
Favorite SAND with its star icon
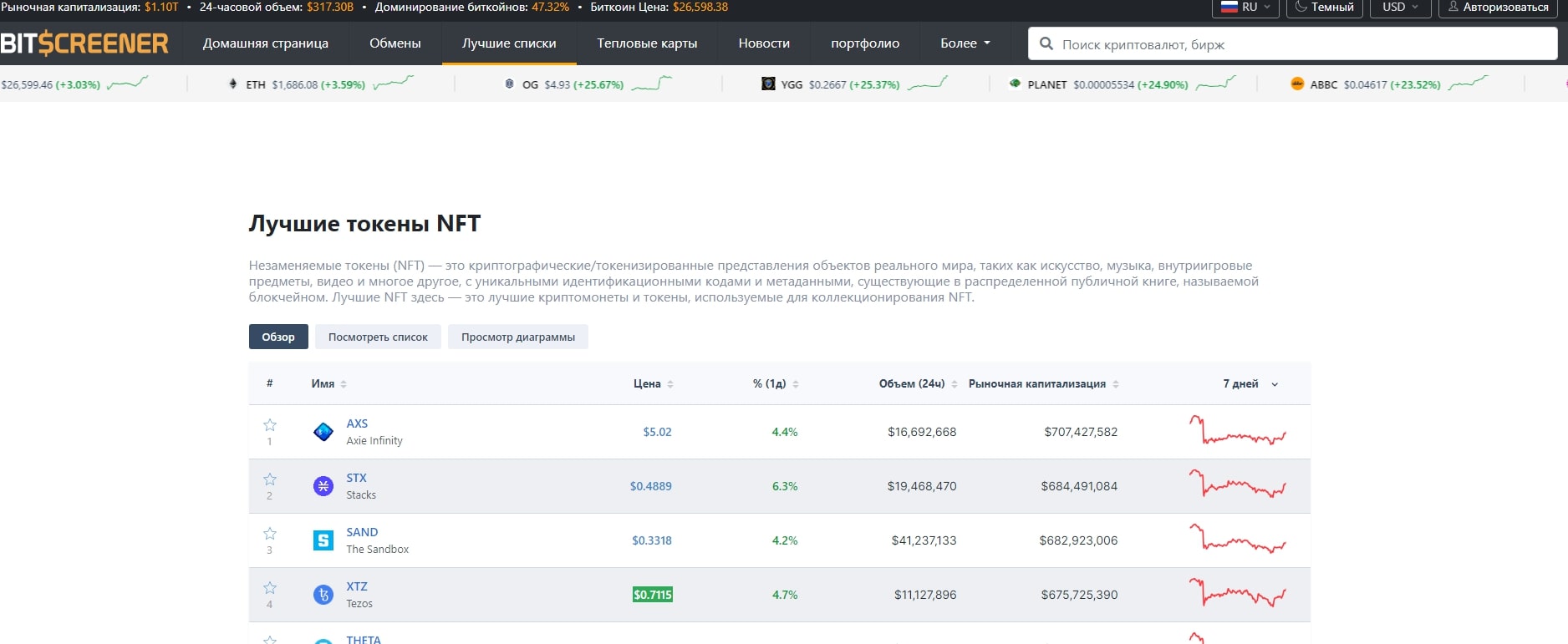[x=270, y=534]
